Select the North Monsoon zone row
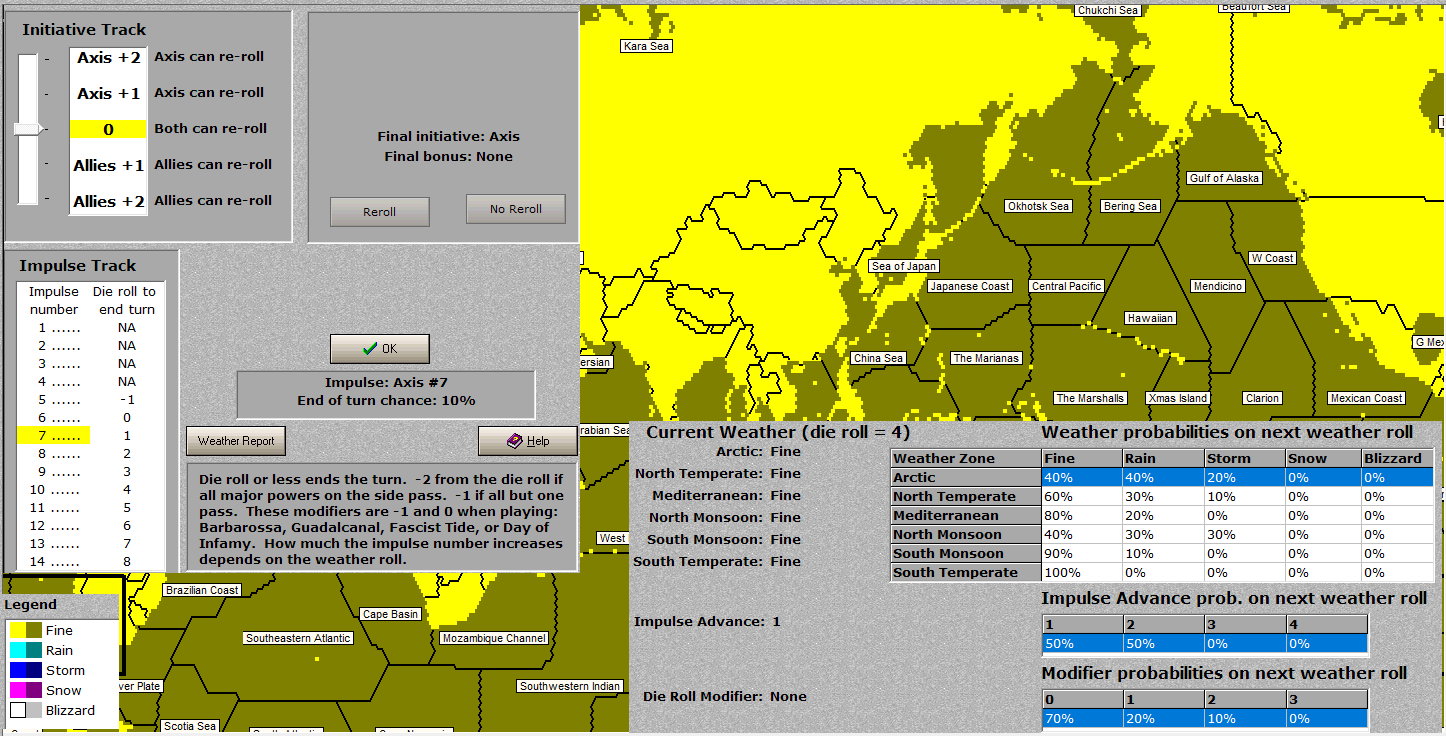The height and width of the screenshot is (736, 1446). tap(1162, 534)
